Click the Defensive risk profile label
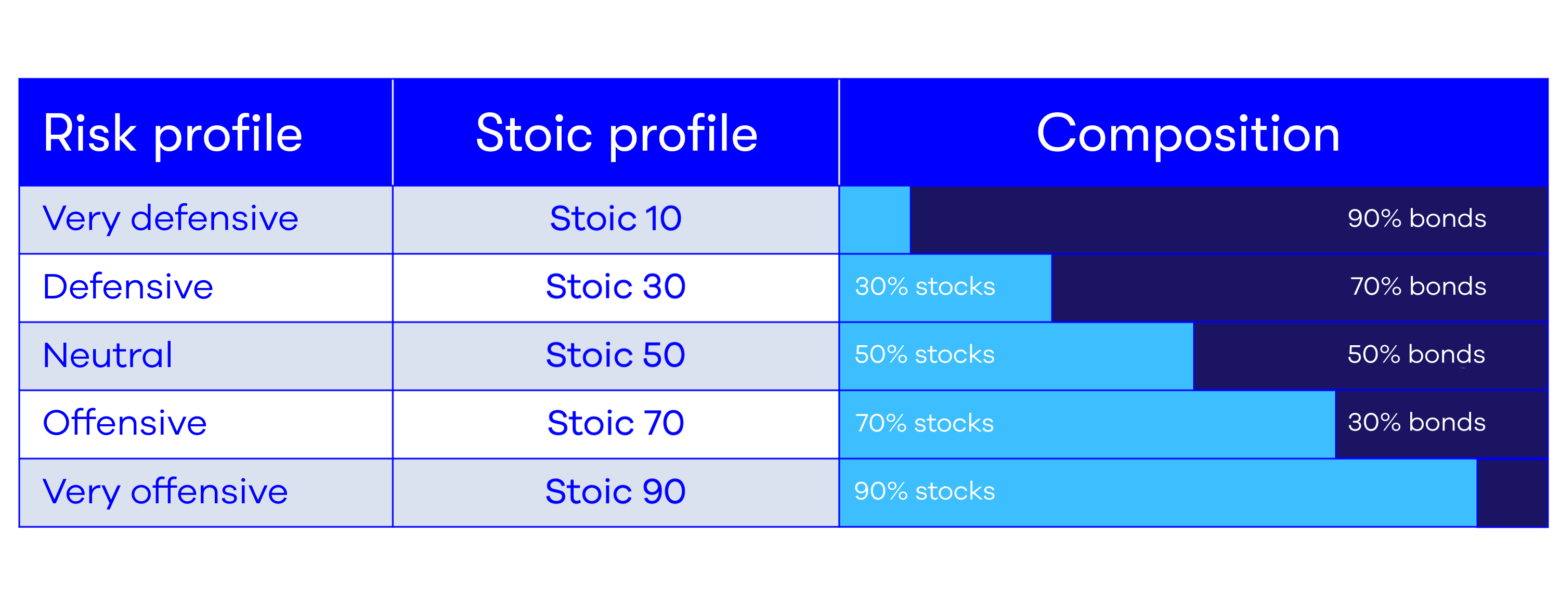The height and width of the screenshot is (600, 1560). click(x=128, y=287)
